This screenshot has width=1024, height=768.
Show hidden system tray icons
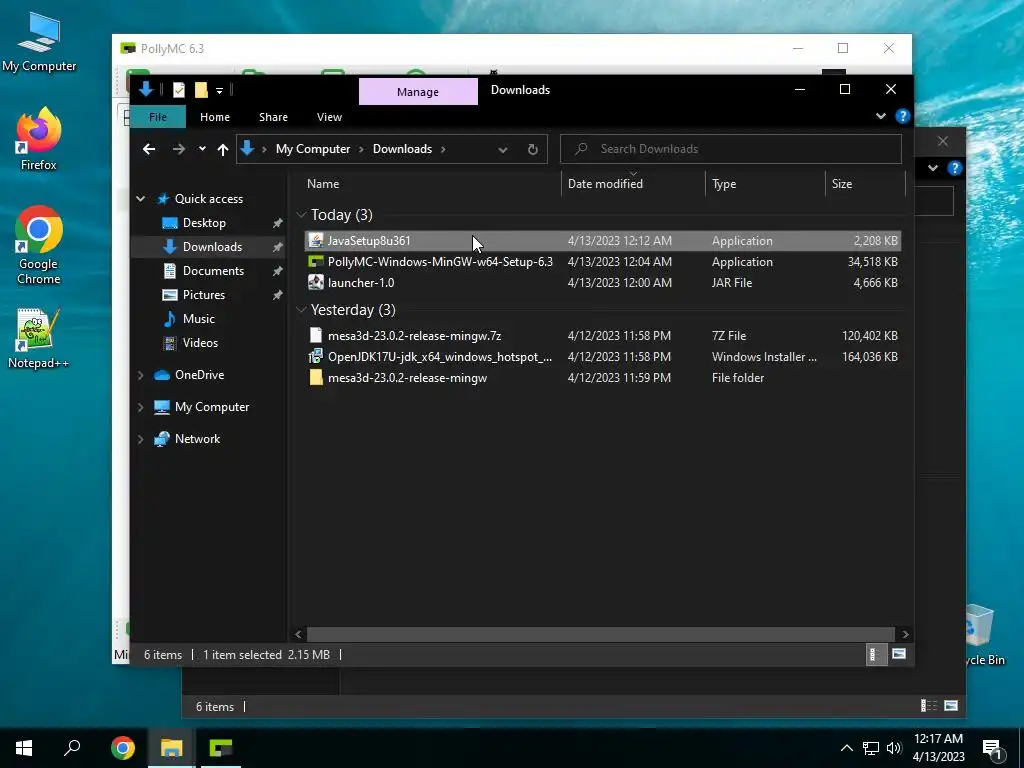coord(846,748)
